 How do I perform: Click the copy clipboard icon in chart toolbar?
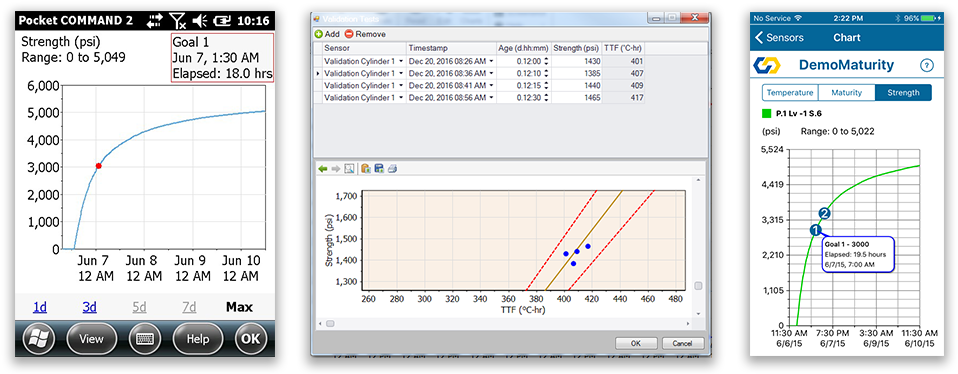[x=366, y=169]
